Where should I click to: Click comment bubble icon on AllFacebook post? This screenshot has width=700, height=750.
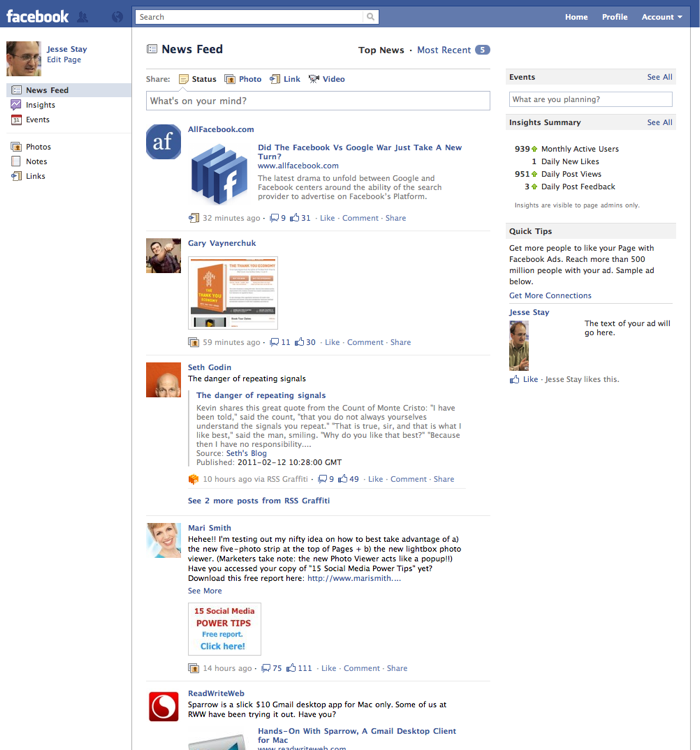274,218
